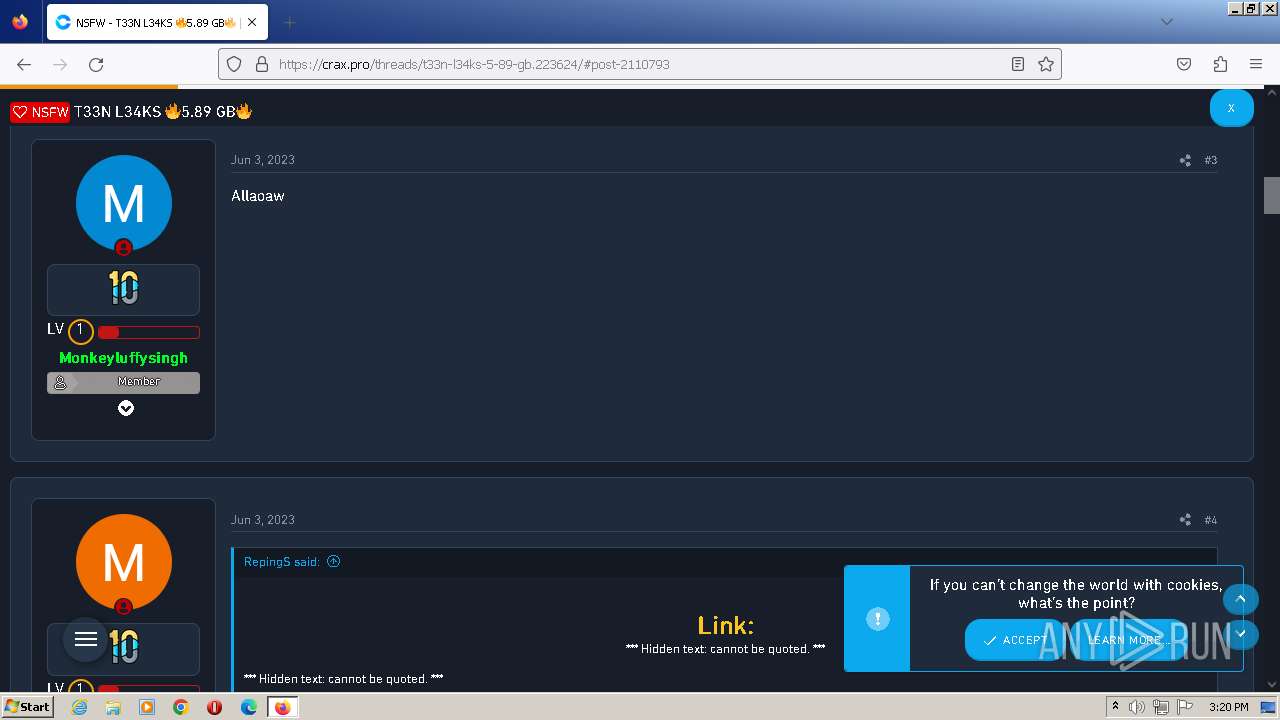
Task: Bookmark this page with the star
Action: pos(1046,64)
